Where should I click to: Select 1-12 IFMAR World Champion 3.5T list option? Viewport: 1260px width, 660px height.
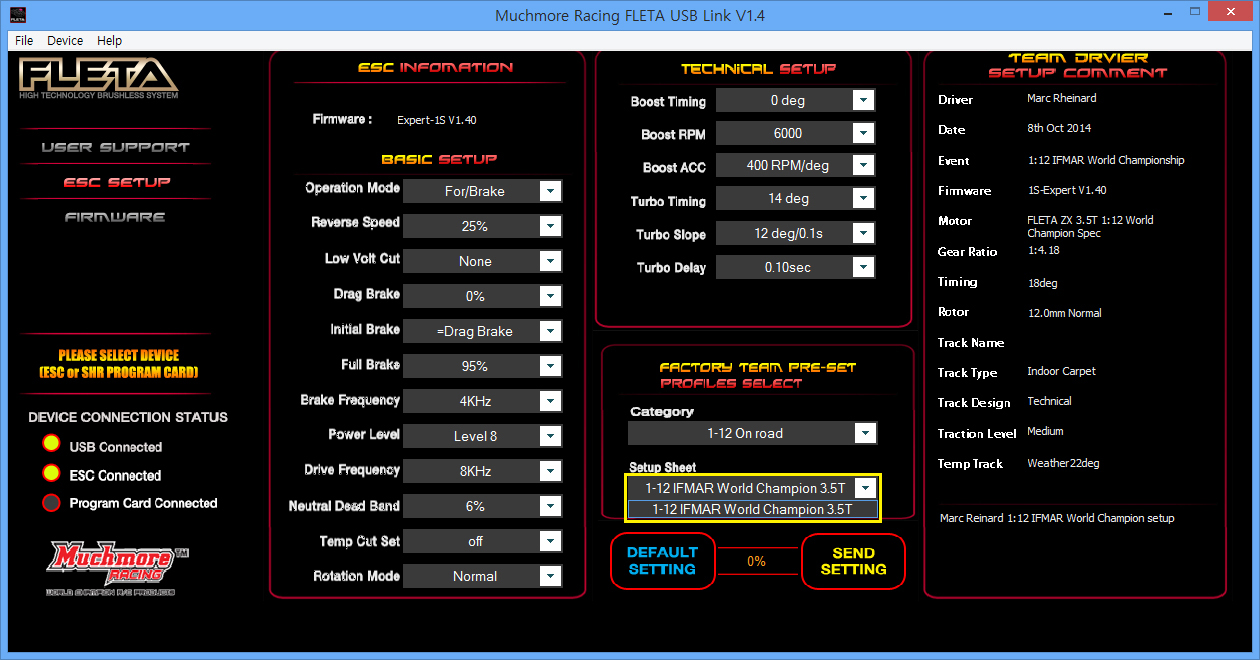[x=752, y=509]
